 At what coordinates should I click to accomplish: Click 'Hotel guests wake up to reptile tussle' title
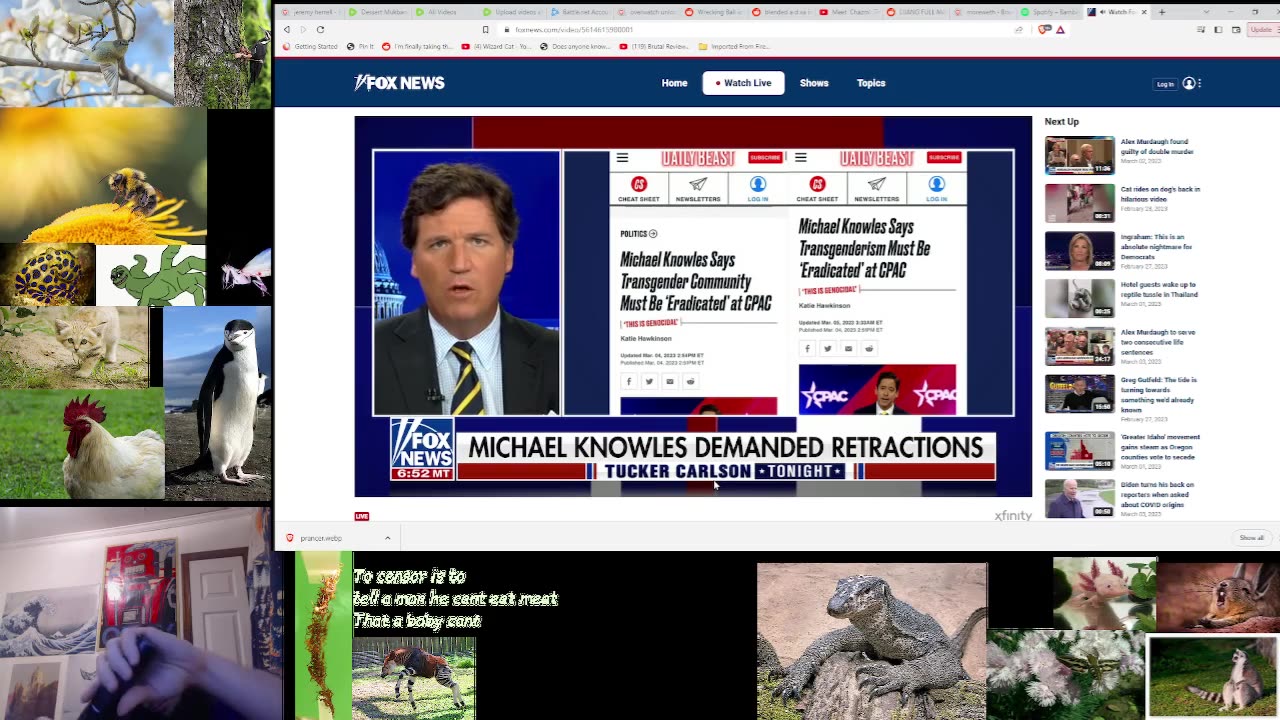(x=1158, y=289)
